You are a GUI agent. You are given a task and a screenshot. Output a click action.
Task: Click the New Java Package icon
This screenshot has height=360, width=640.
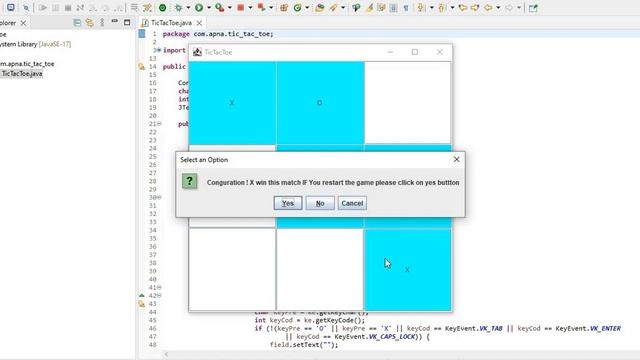[284, 8]
